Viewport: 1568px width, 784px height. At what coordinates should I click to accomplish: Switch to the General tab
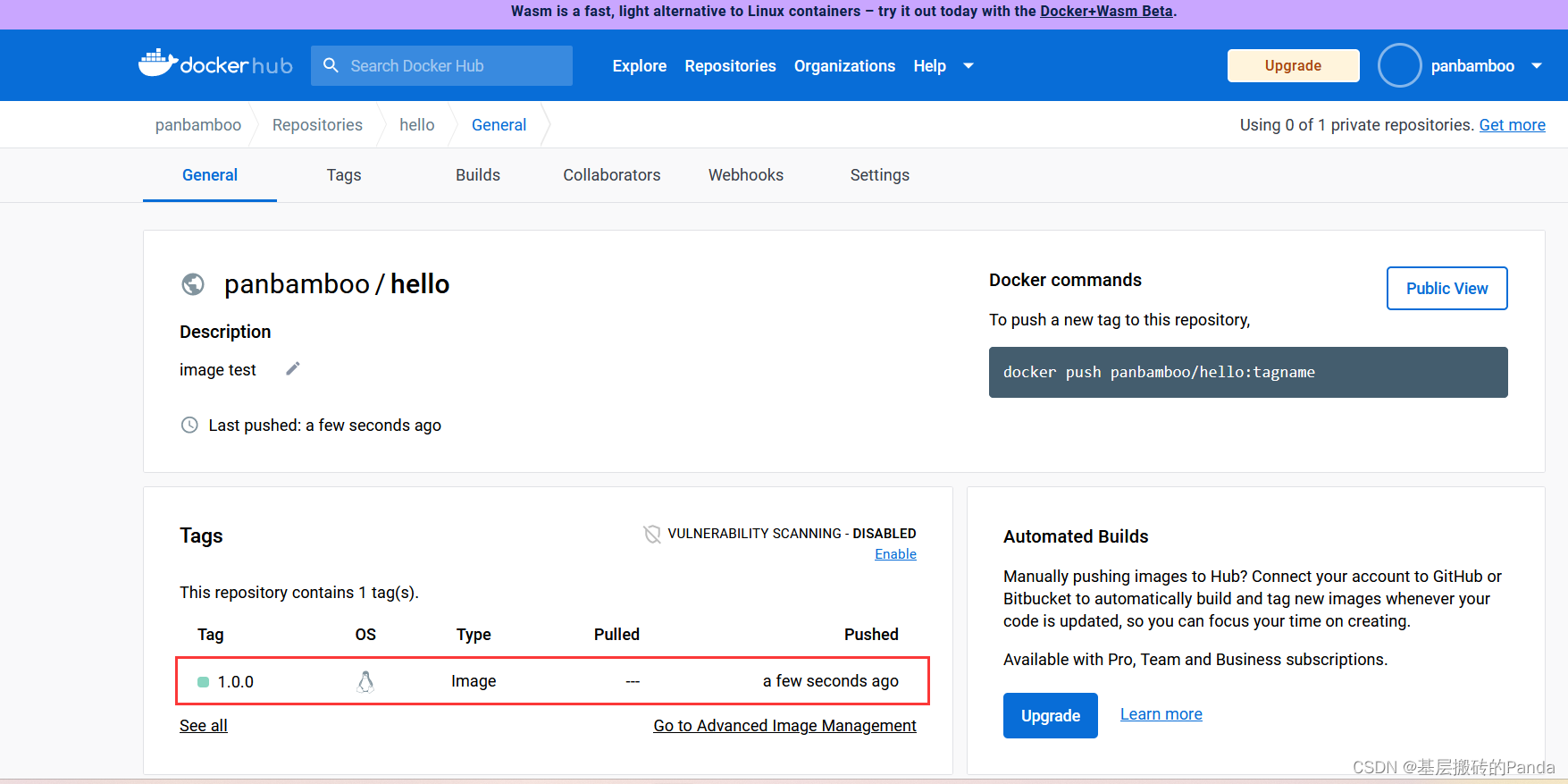pos(210,175)
